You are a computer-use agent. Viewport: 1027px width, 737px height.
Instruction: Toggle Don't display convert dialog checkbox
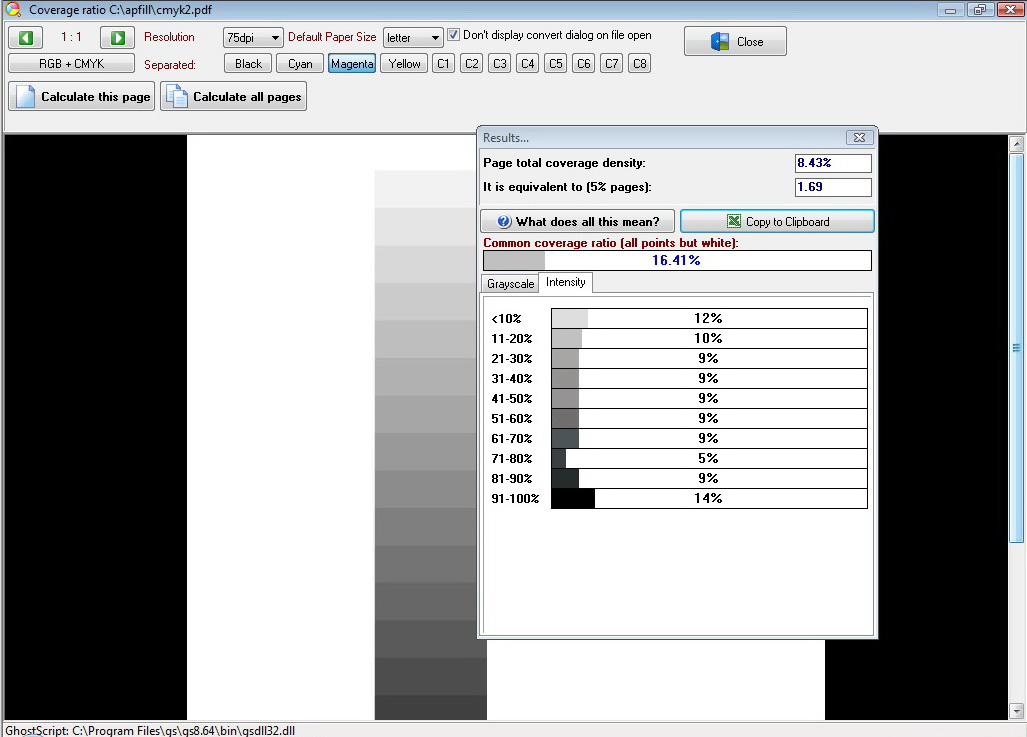(453, 35)
